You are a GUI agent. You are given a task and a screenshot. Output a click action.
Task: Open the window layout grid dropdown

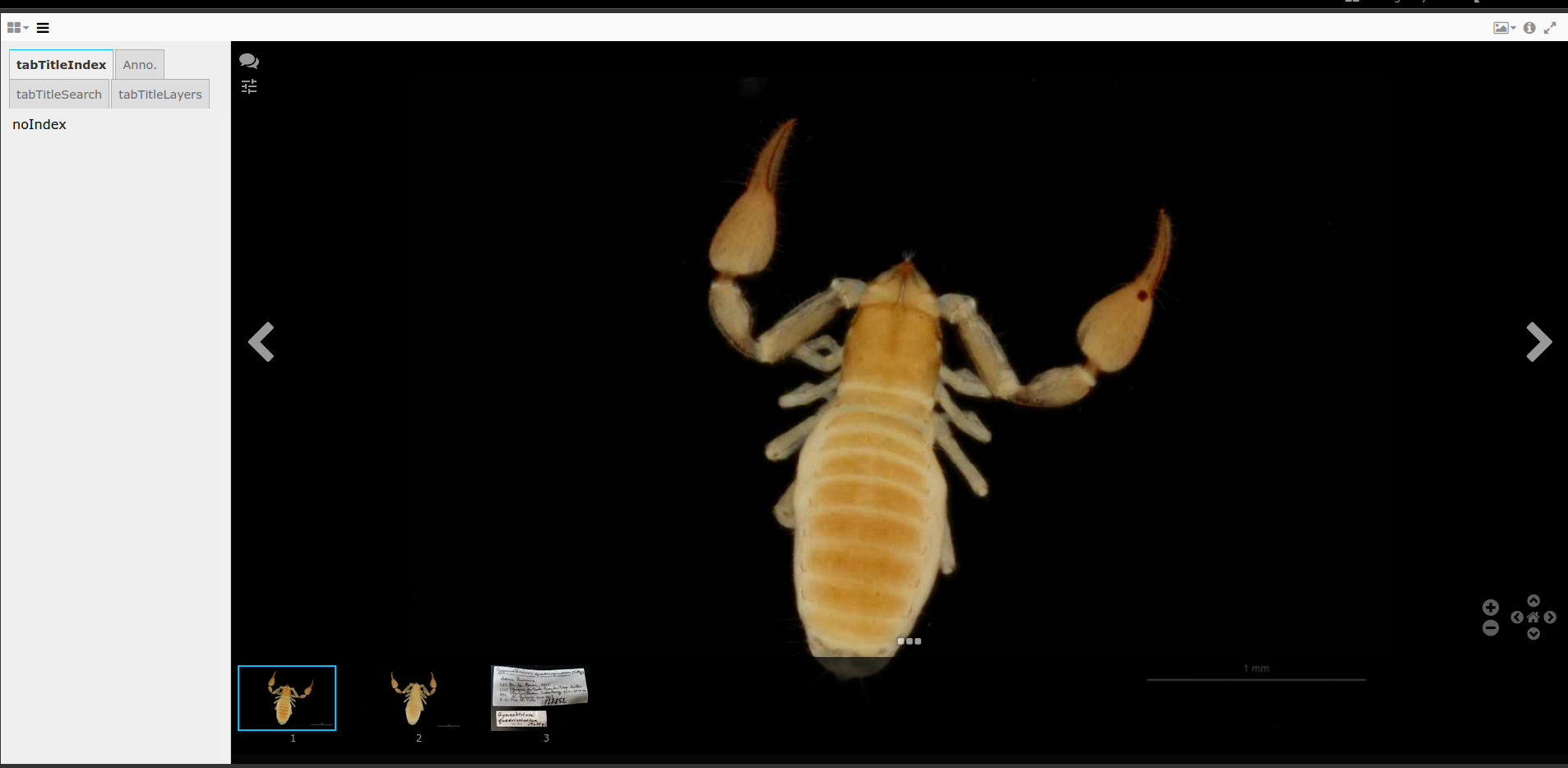tap(17, 28)
